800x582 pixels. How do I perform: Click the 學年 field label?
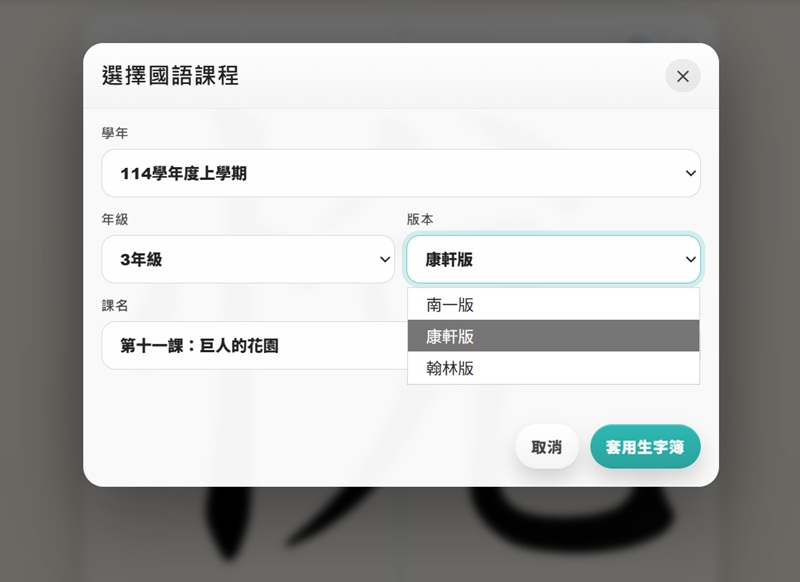(x=113, y=132)
